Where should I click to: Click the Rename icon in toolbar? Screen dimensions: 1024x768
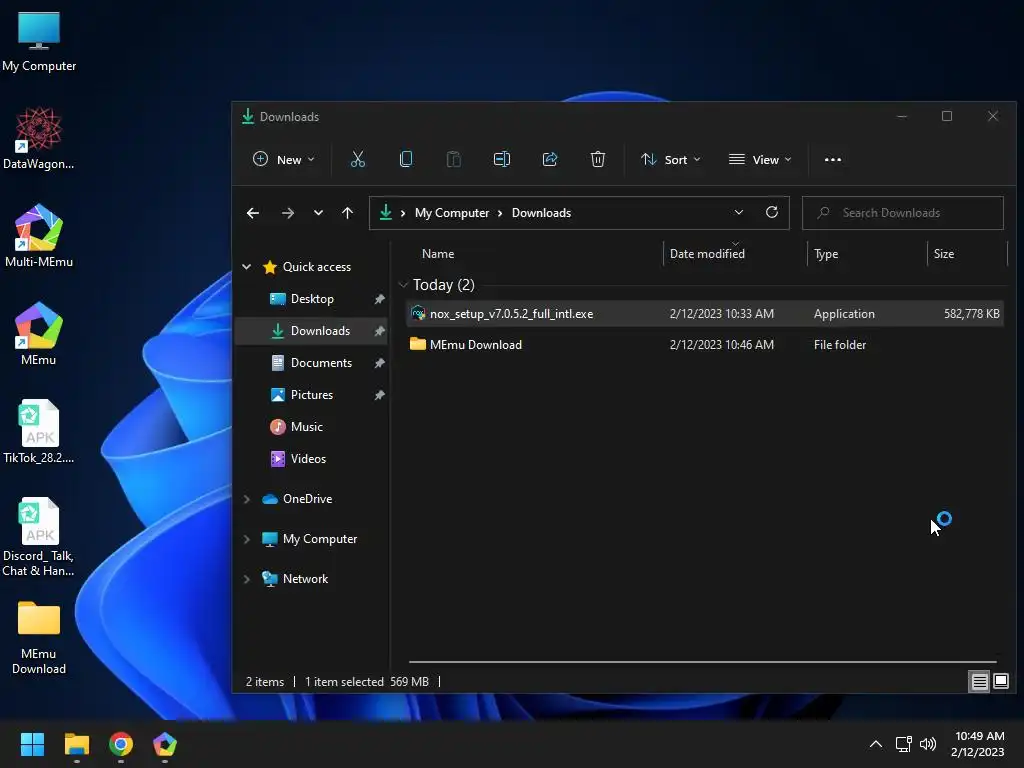coord(502,159)
